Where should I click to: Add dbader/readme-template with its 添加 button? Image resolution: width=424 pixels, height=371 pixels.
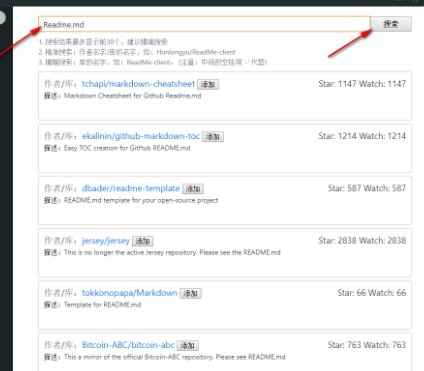193,189
